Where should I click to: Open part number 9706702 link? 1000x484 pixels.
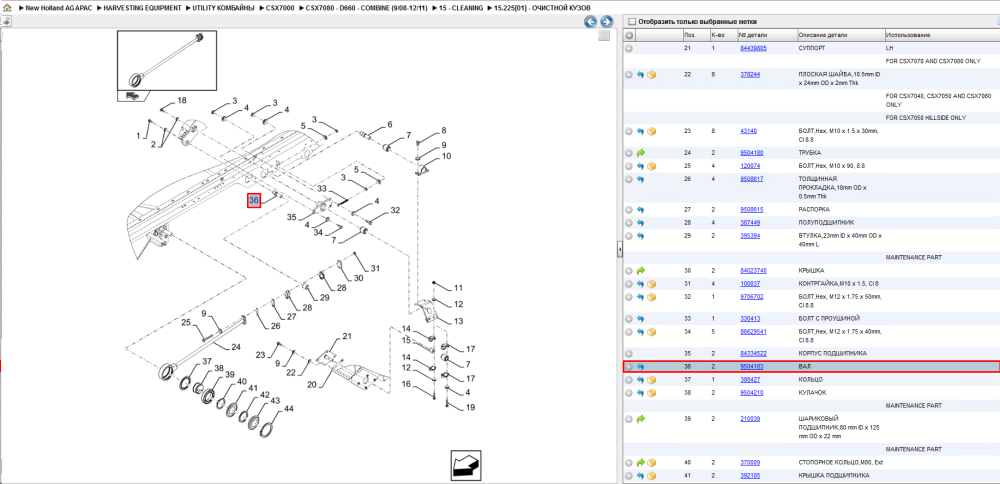(752, 297)
